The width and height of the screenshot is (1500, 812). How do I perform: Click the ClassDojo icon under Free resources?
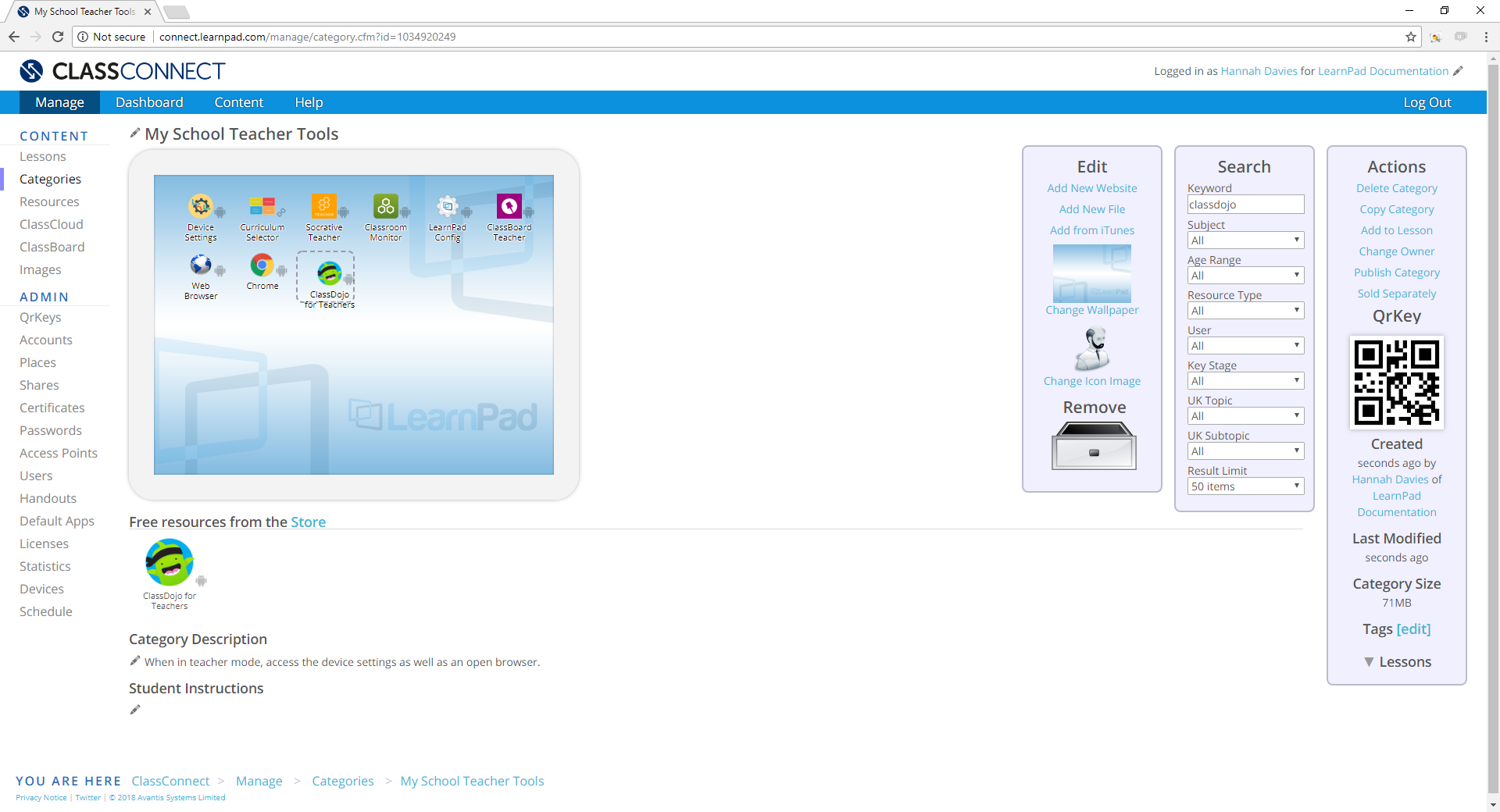pos(170,562)
